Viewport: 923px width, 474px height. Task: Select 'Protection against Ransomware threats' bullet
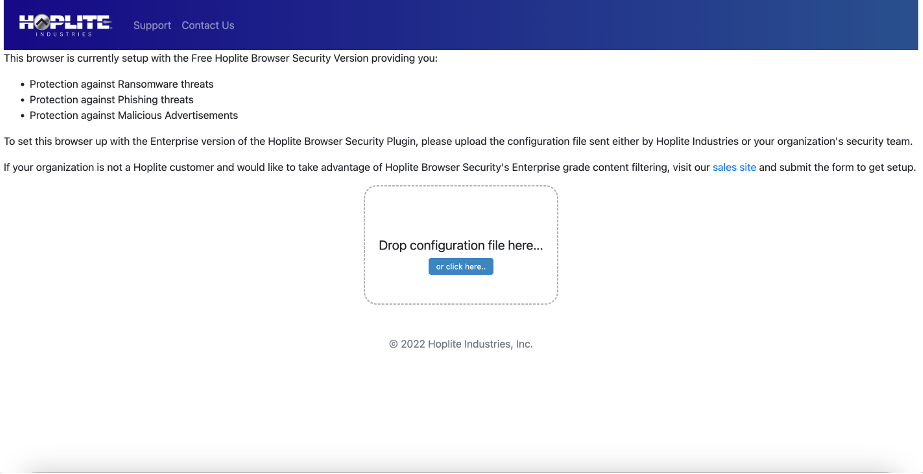pyautogui.click(x=121, y=84)
